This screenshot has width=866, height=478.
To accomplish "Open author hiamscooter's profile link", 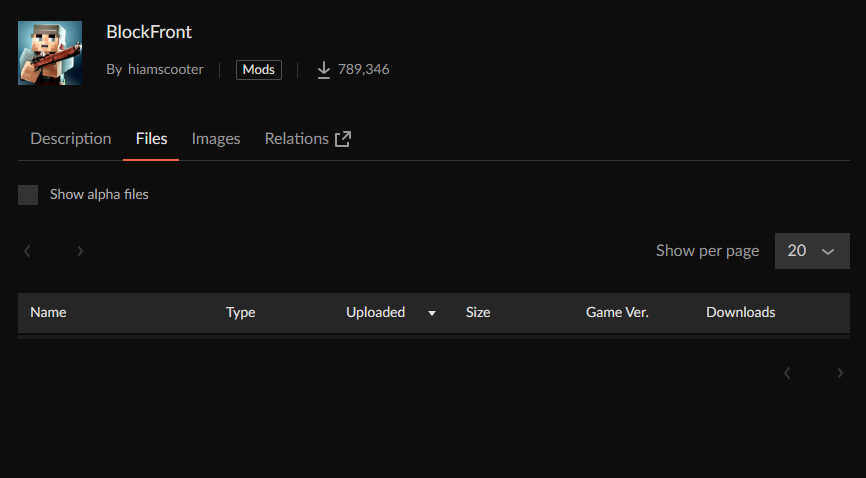I will (166, 70).
